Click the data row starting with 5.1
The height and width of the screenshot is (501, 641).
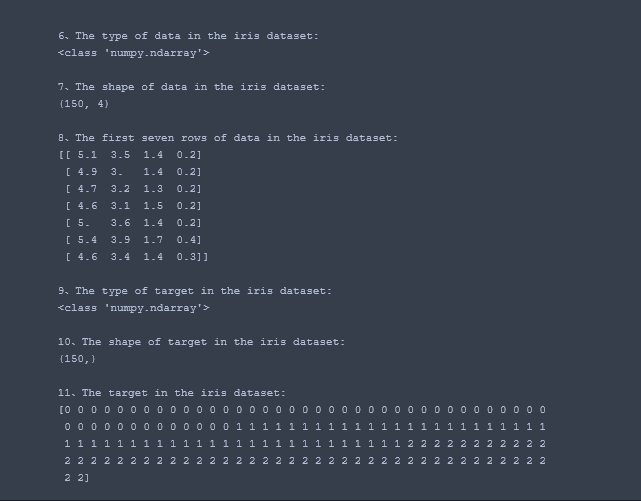[130, 155]
